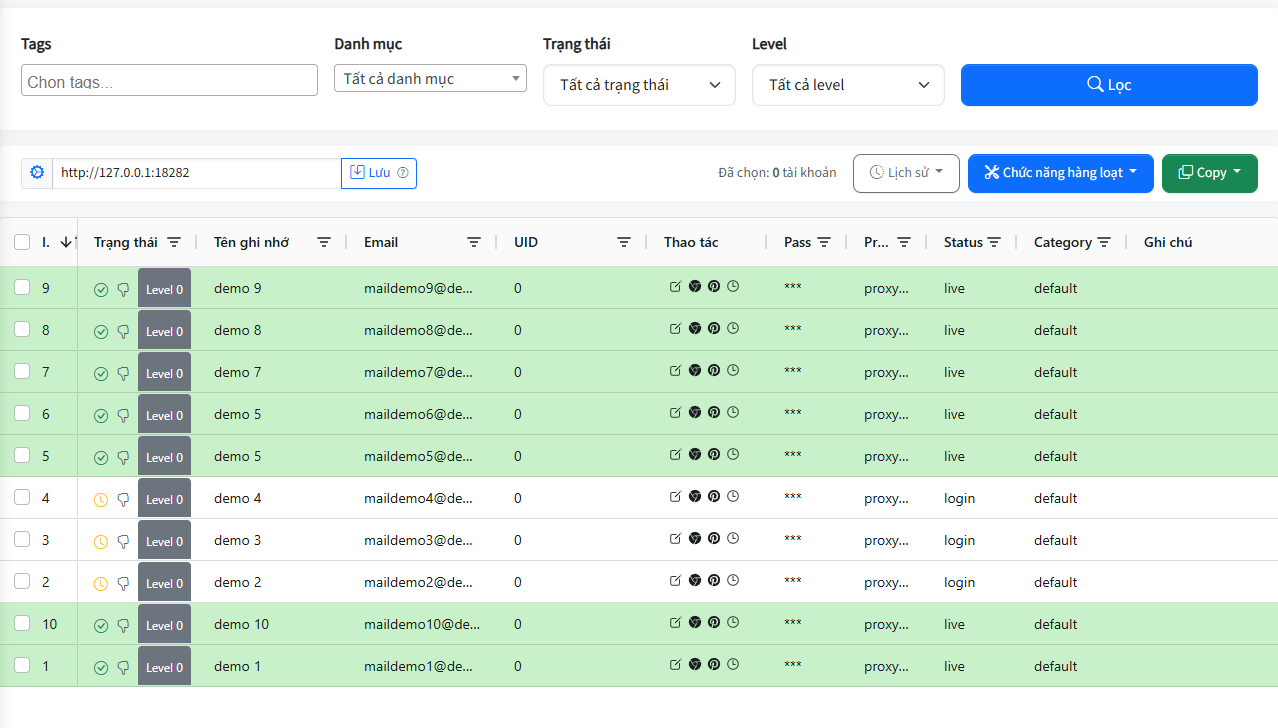Click the 'login' status in demo 3 row
Screen dimensions: 1278x728
point(959,540)
